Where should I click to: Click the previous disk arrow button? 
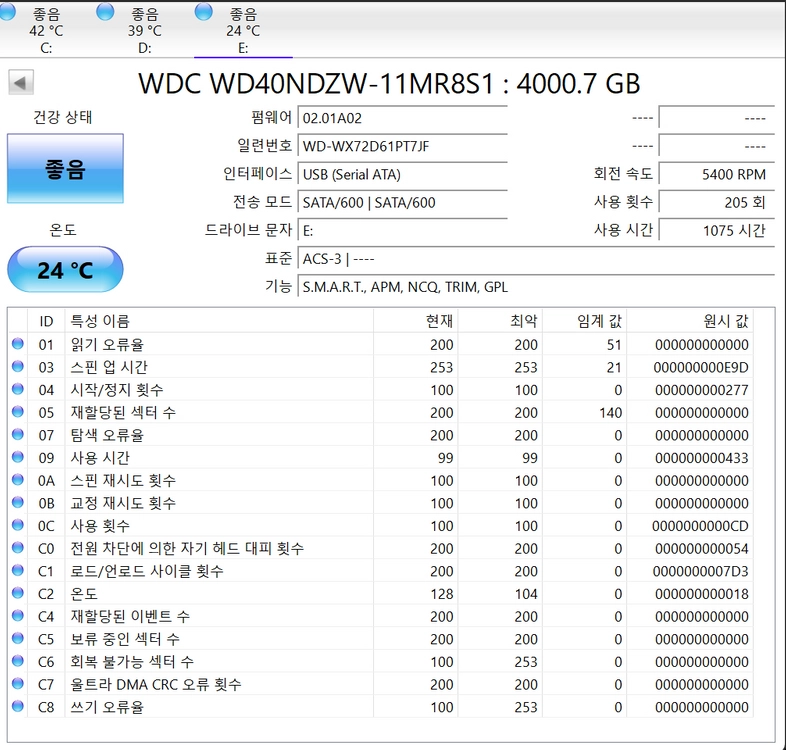click(21, 82)
